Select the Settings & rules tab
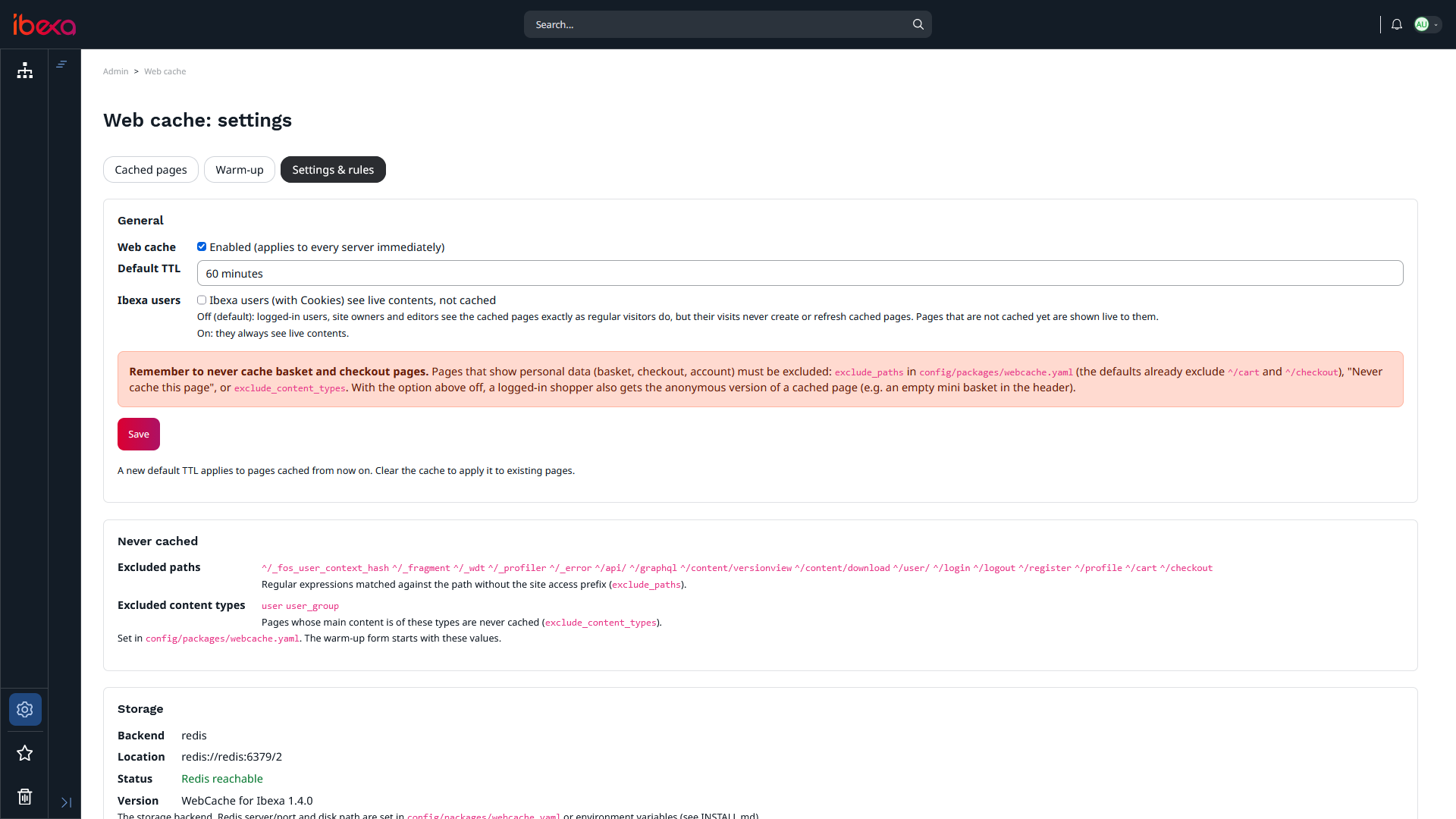 point(333,169)
